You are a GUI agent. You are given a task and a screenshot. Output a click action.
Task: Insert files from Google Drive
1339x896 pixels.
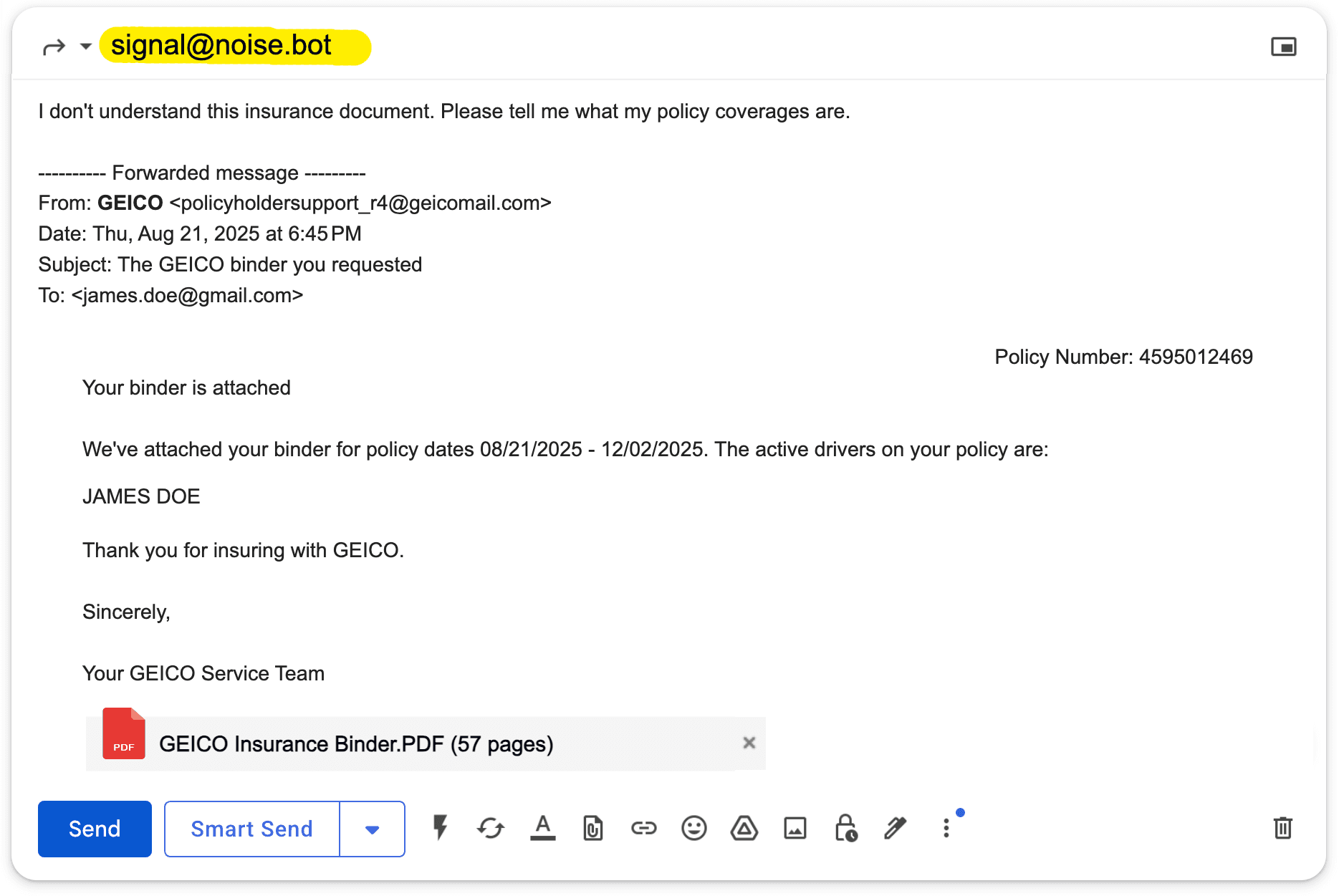tap(744, 829)
